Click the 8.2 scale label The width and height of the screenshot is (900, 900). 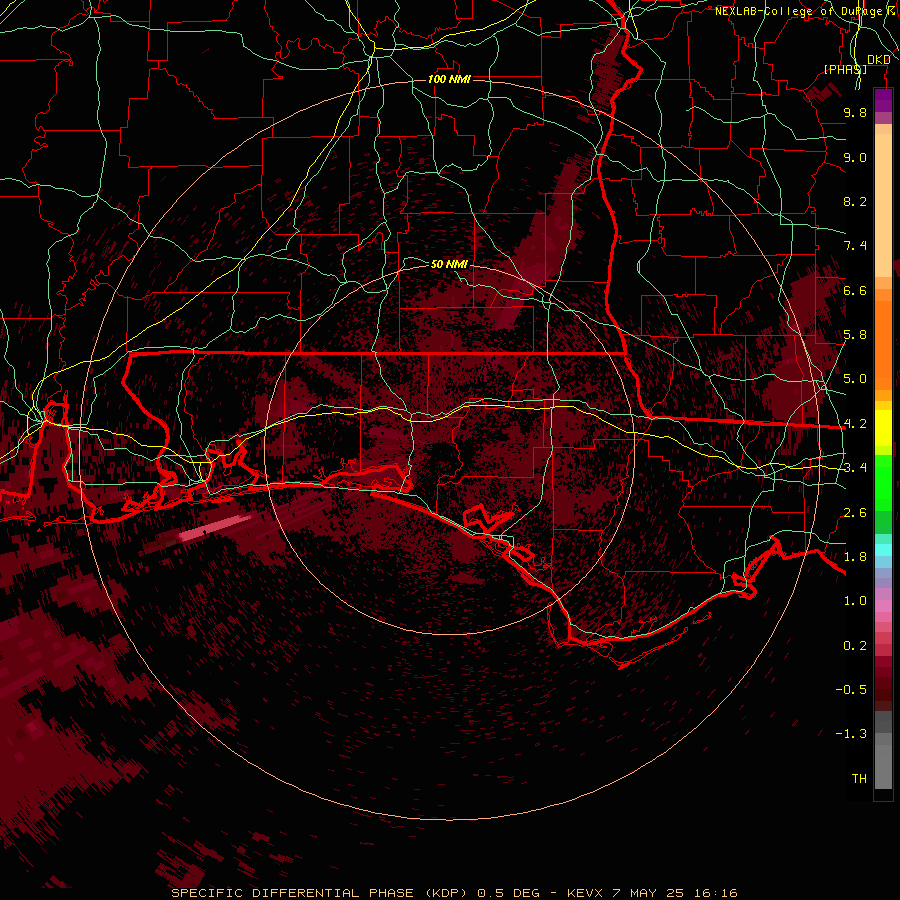coord(855,201)
